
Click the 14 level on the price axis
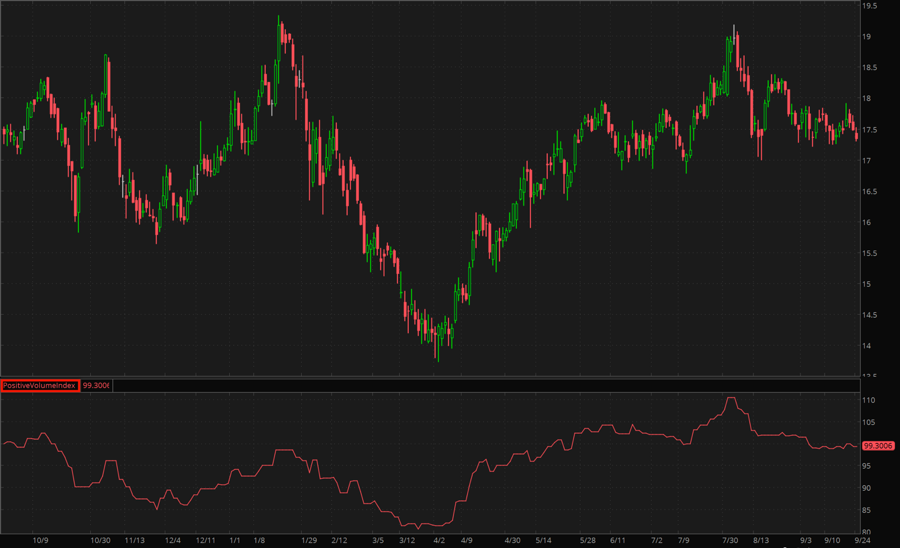(x=868, y=346)
